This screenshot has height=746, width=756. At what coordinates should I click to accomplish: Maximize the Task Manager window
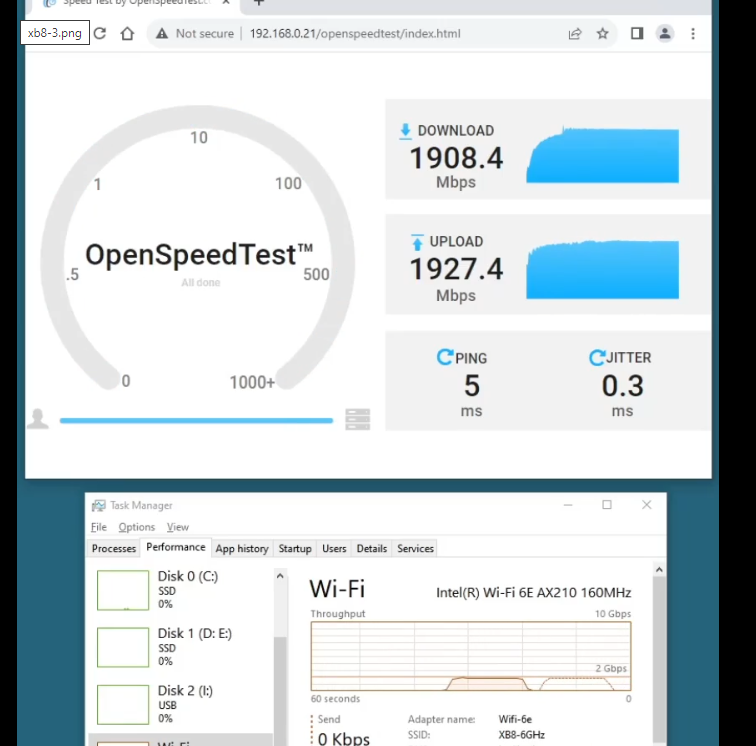tap(607, 505)
